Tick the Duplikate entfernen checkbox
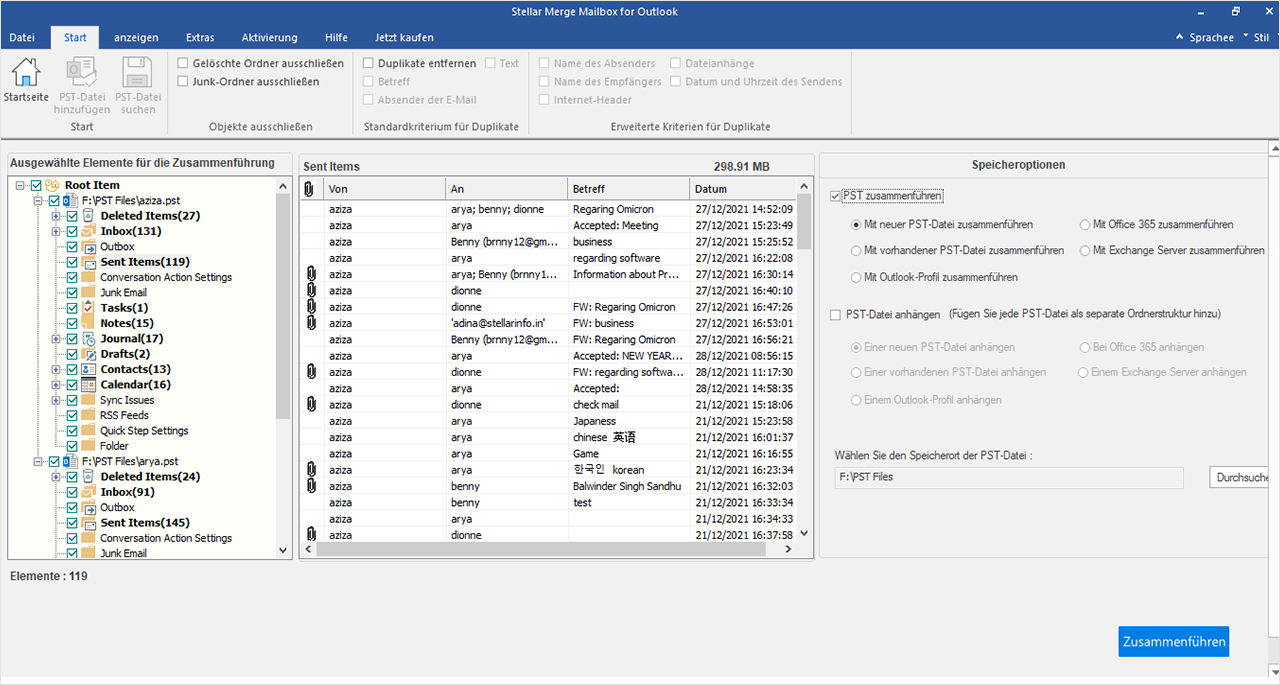This screenshot has height=685, width=1280. click(x=369, y=64)
